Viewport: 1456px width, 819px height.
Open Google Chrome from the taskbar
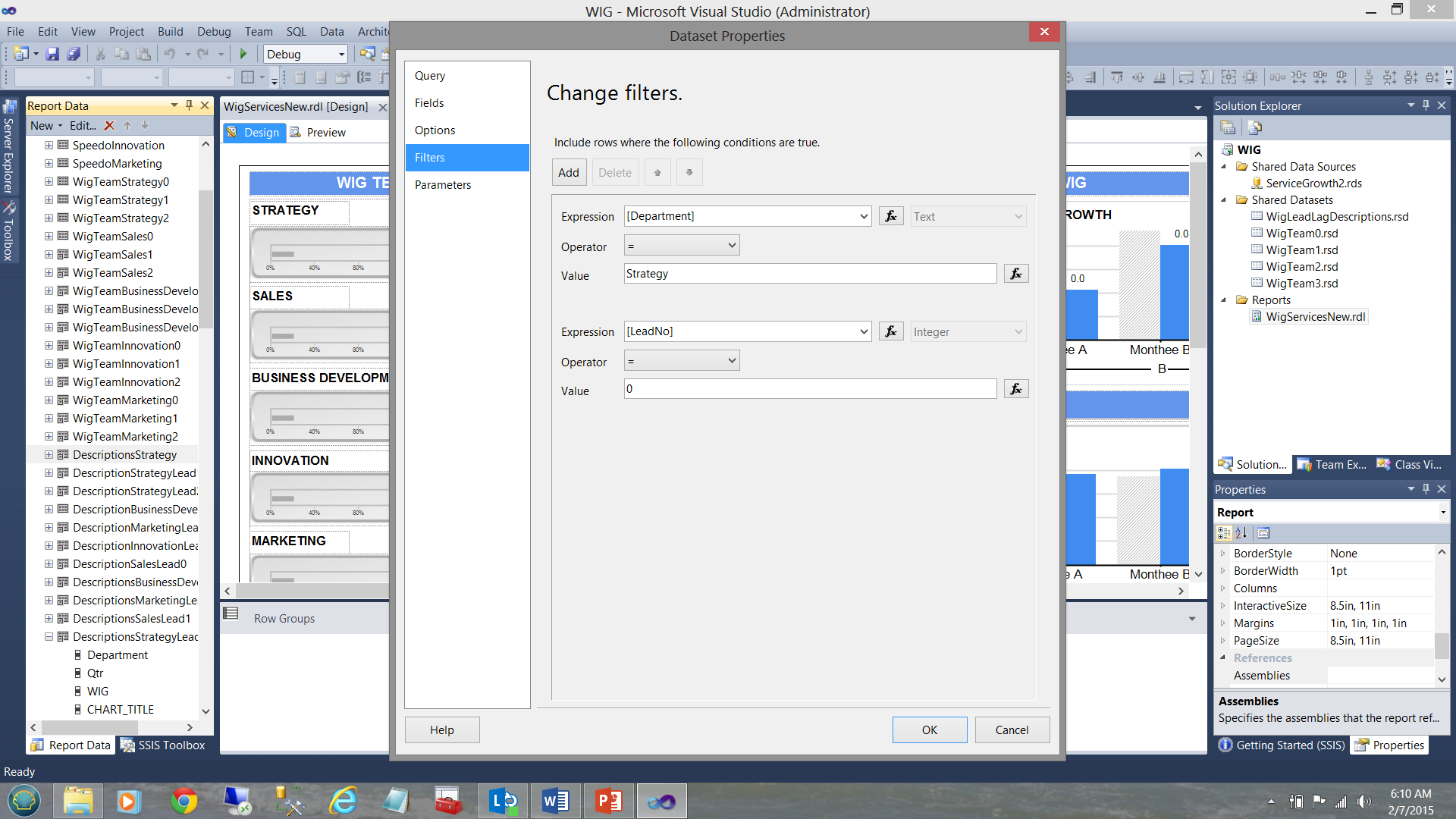tap(184, 801)
